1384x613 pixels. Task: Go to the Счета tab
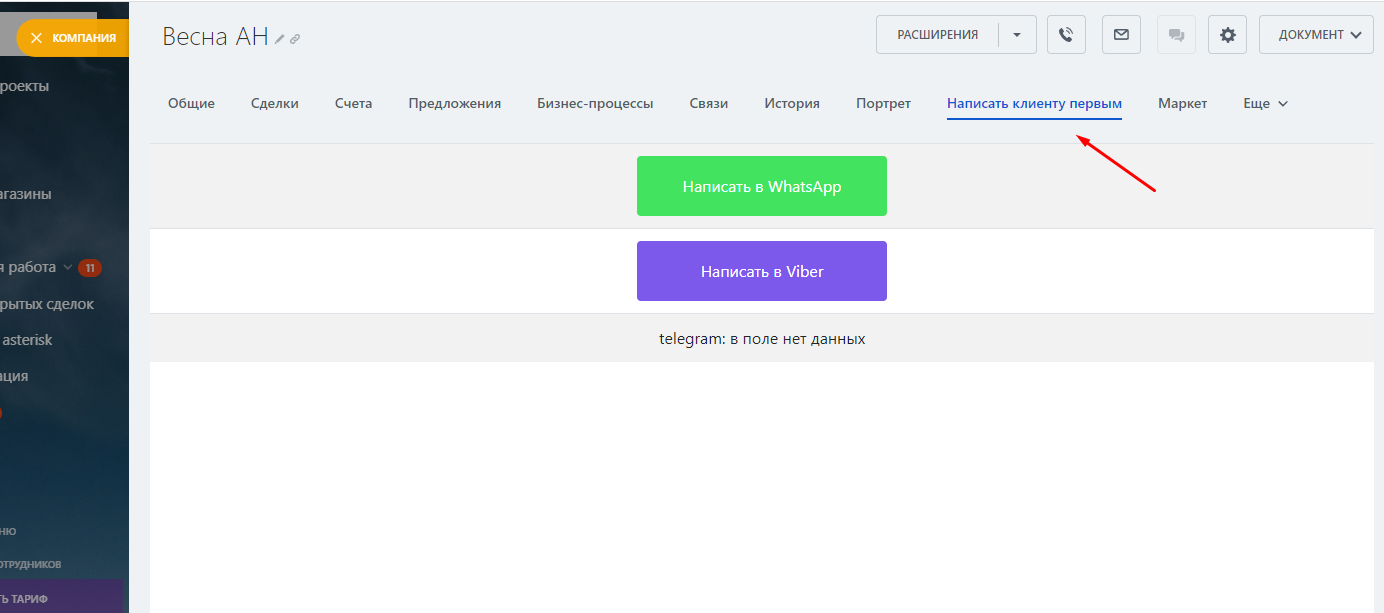pos(353,103)
